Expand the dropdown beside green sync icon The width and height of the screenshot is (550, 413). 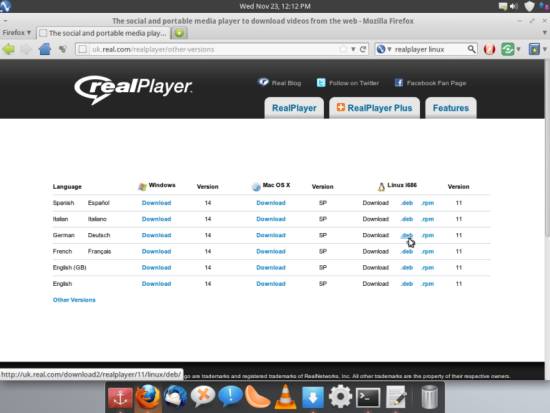518,49
